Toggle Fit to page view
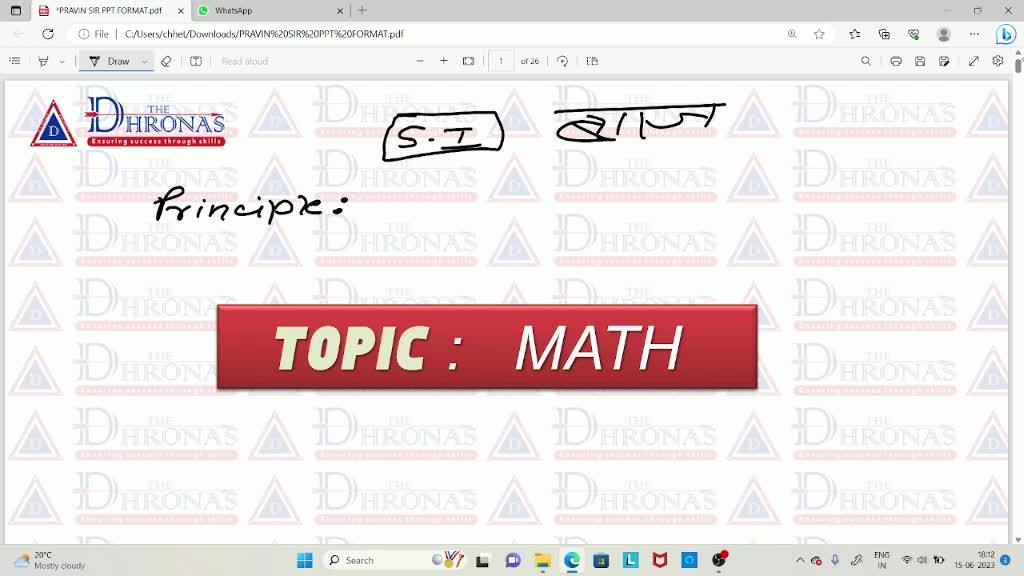 468,61
